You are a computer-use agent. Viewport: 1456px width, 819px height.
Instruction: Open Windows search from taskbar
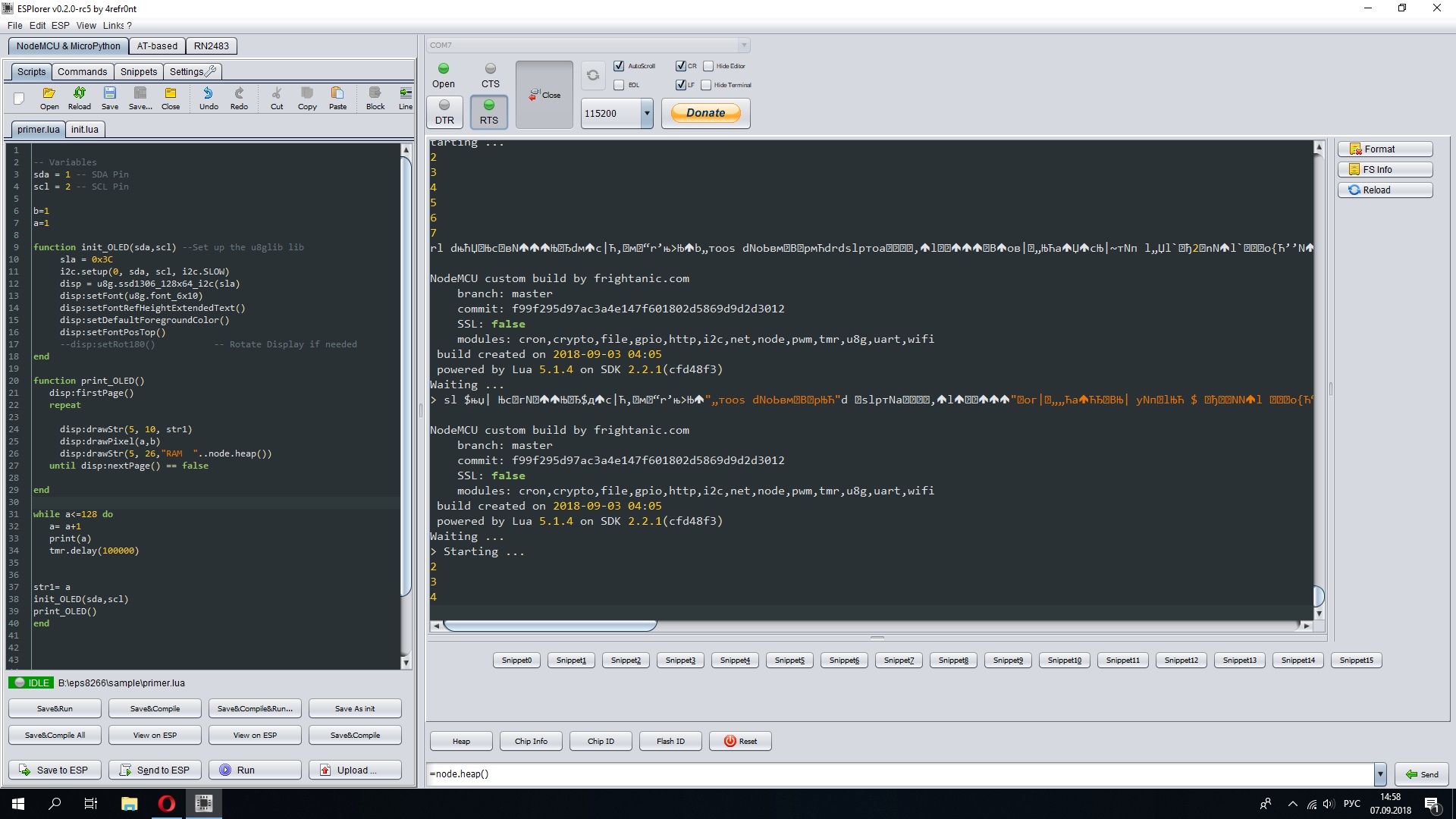pyautogui.click(x=55, y=804)
